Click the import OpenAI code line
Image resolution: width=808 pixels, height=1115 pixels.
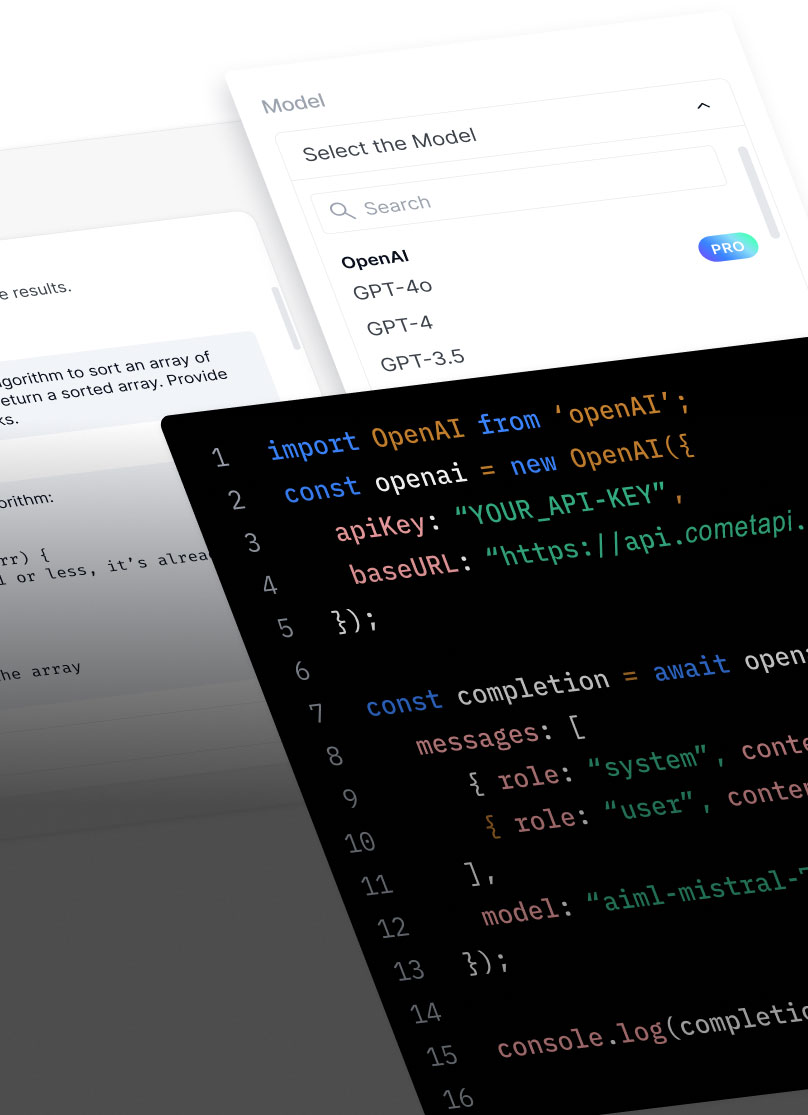pyautogui.click(x=478, y=426)
